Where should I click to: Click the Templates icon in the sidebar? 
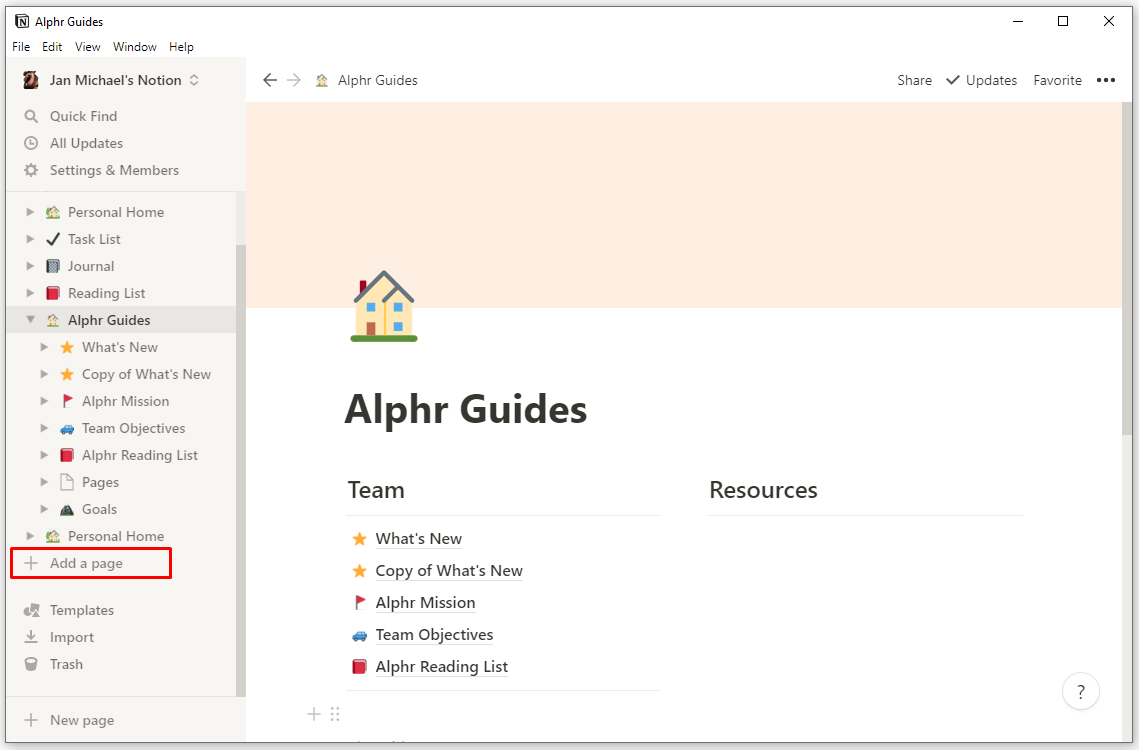[31, 610]
